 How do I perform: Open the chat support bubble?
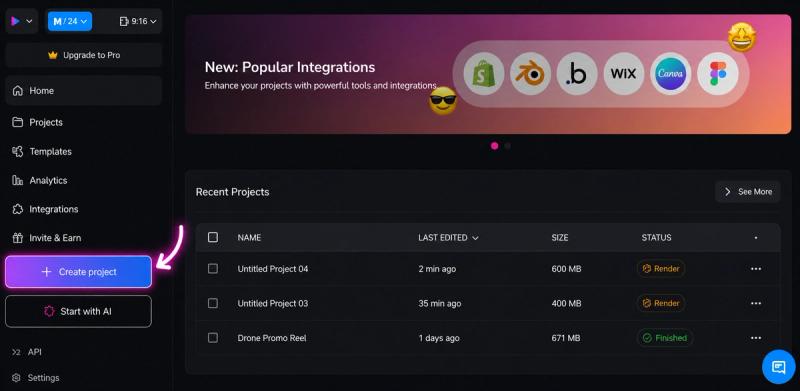779,367
